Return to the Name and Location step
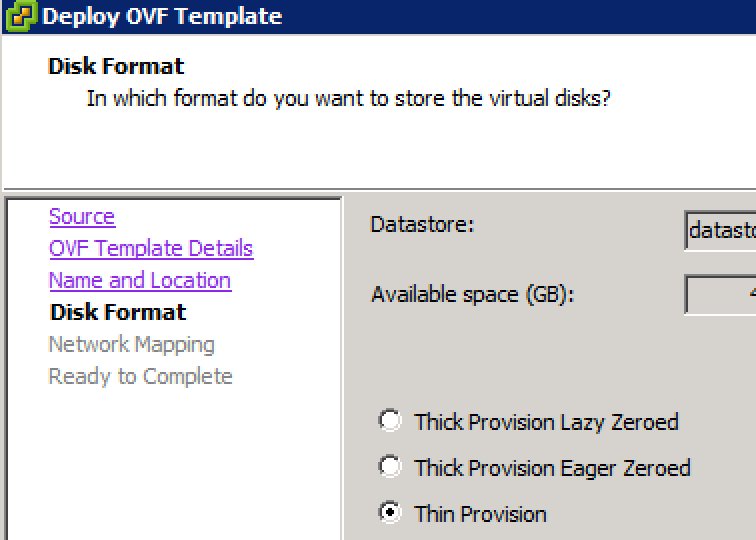Viewport: 756px width, 540px height. coord(140,280)
